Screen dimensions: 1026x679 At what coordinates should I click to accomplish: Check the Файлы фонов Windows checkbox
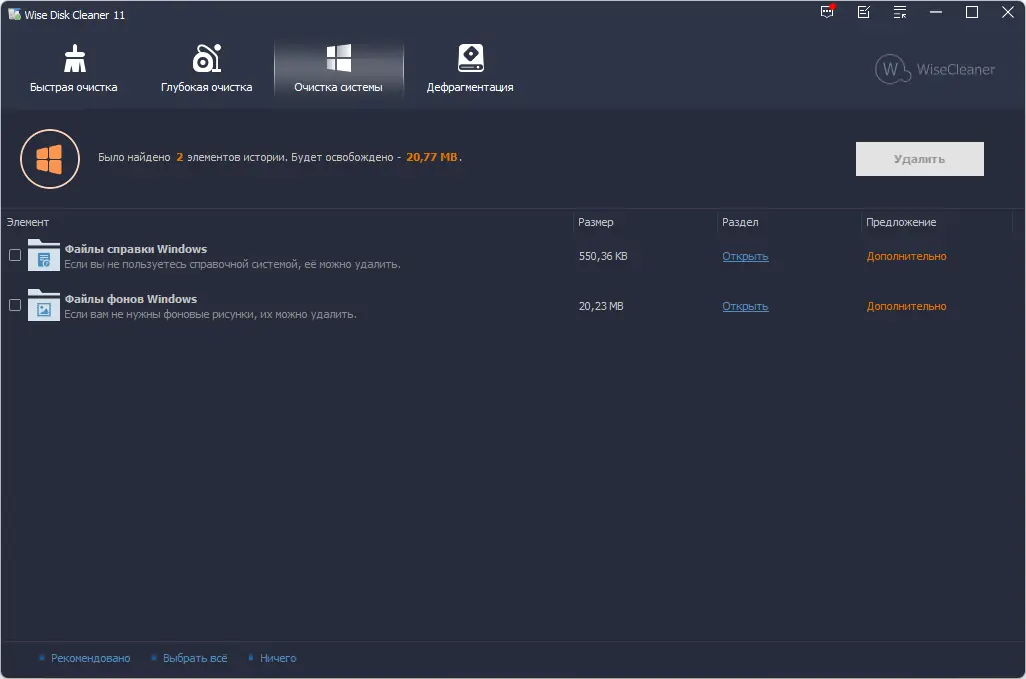coord(15,305)
